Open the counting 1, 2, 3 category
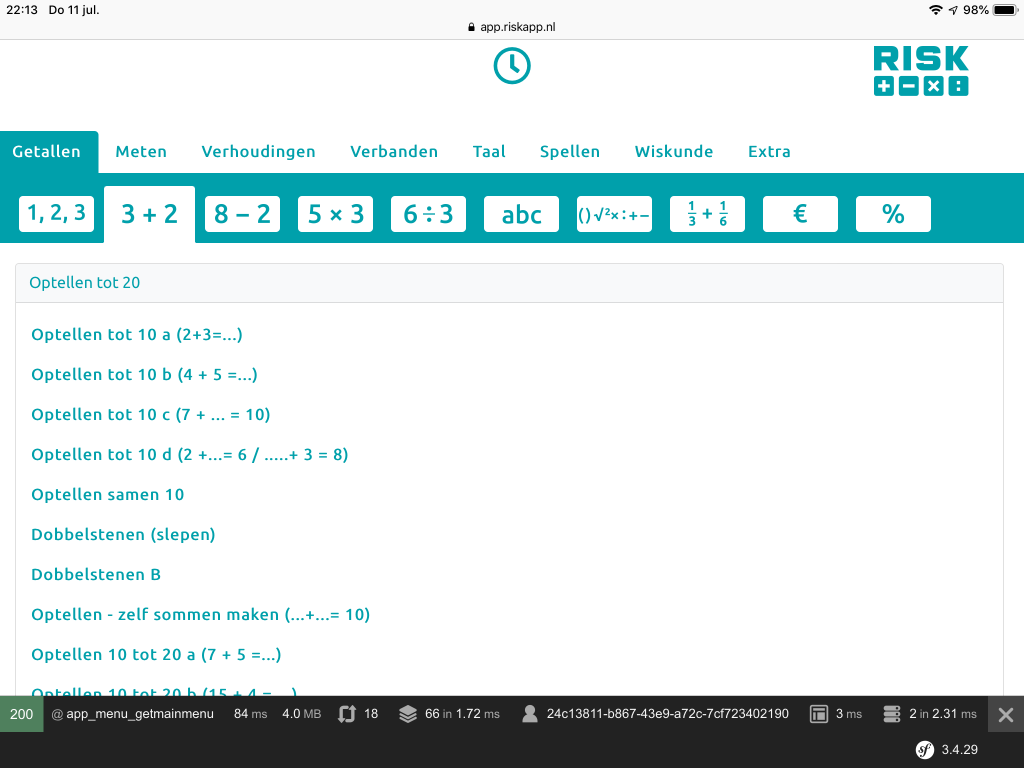This screenshot has height=768, width=1024. click(56, 213)
